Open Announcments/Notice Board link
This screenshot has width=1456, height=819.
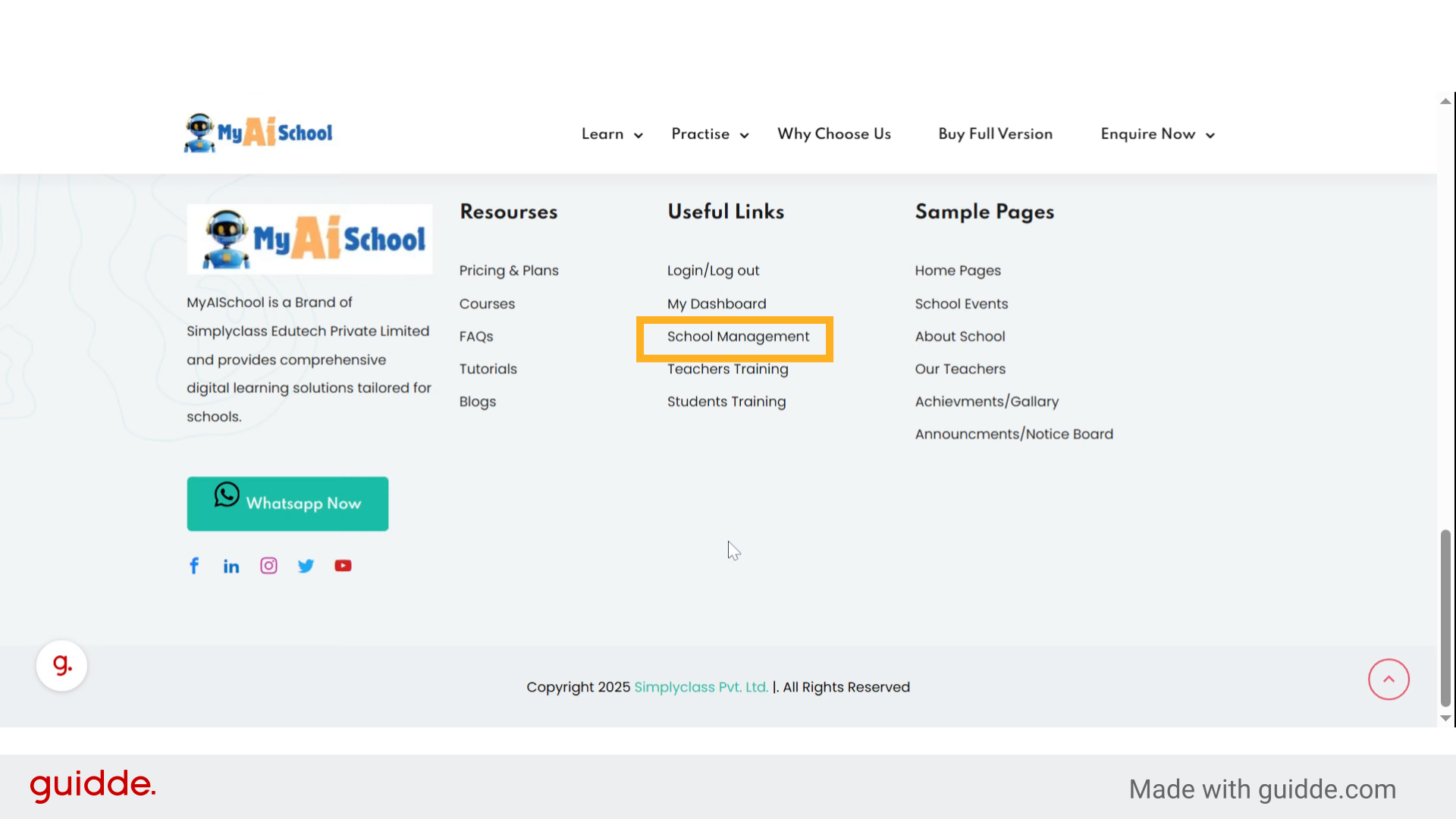point(1013,435)
